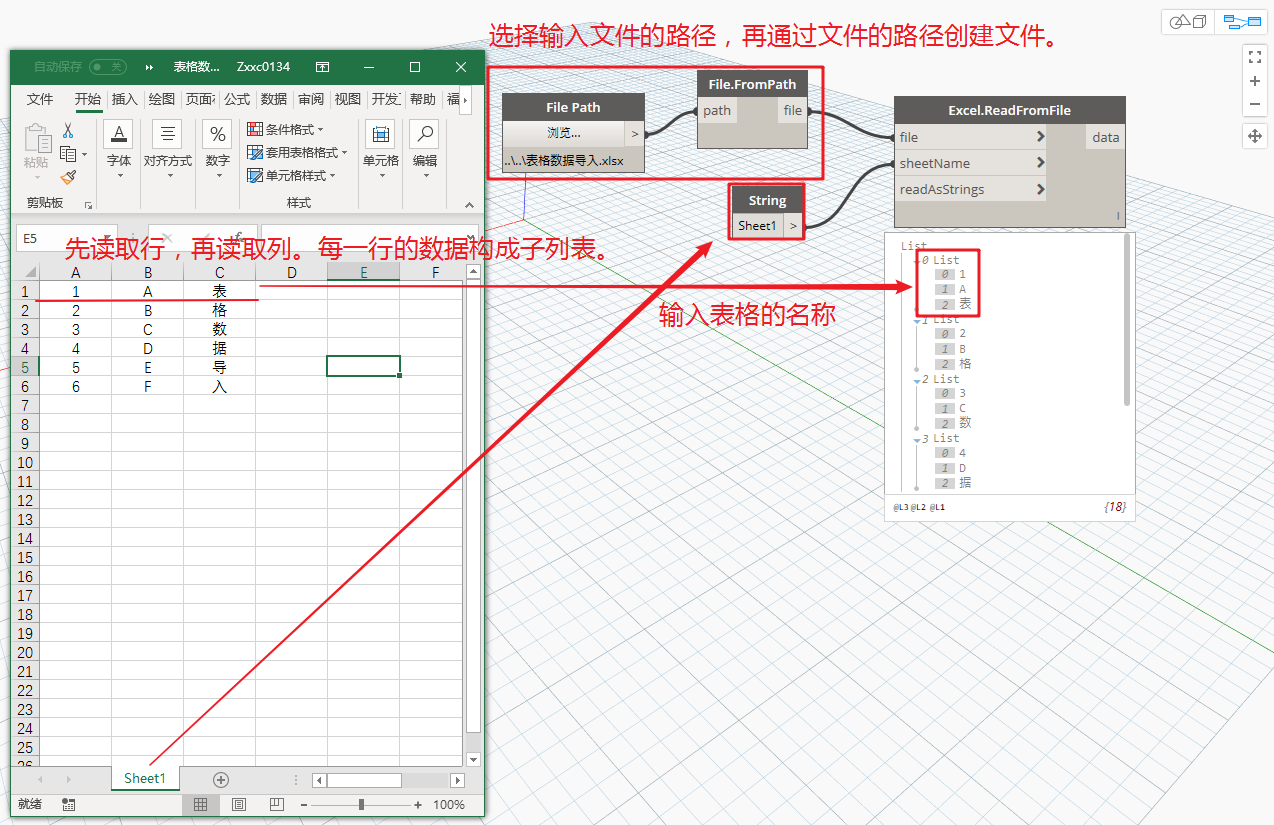1274x825 pixels.
Task: Toggle the 自动保存 AutoSave switch
Action: pos(107,67)
